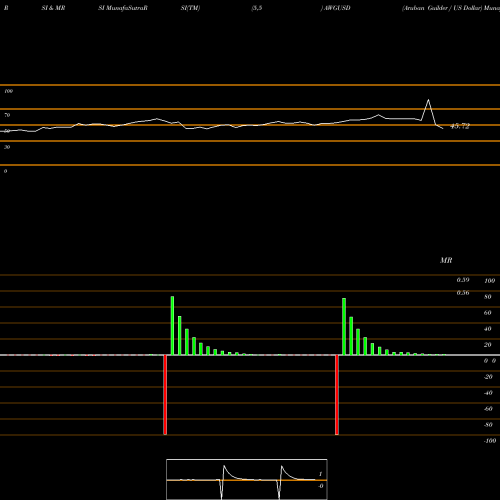Click the -100 label on MR axis
This screenshot has height=500, width=500.
pyautogui.click(x=490, y=441)
